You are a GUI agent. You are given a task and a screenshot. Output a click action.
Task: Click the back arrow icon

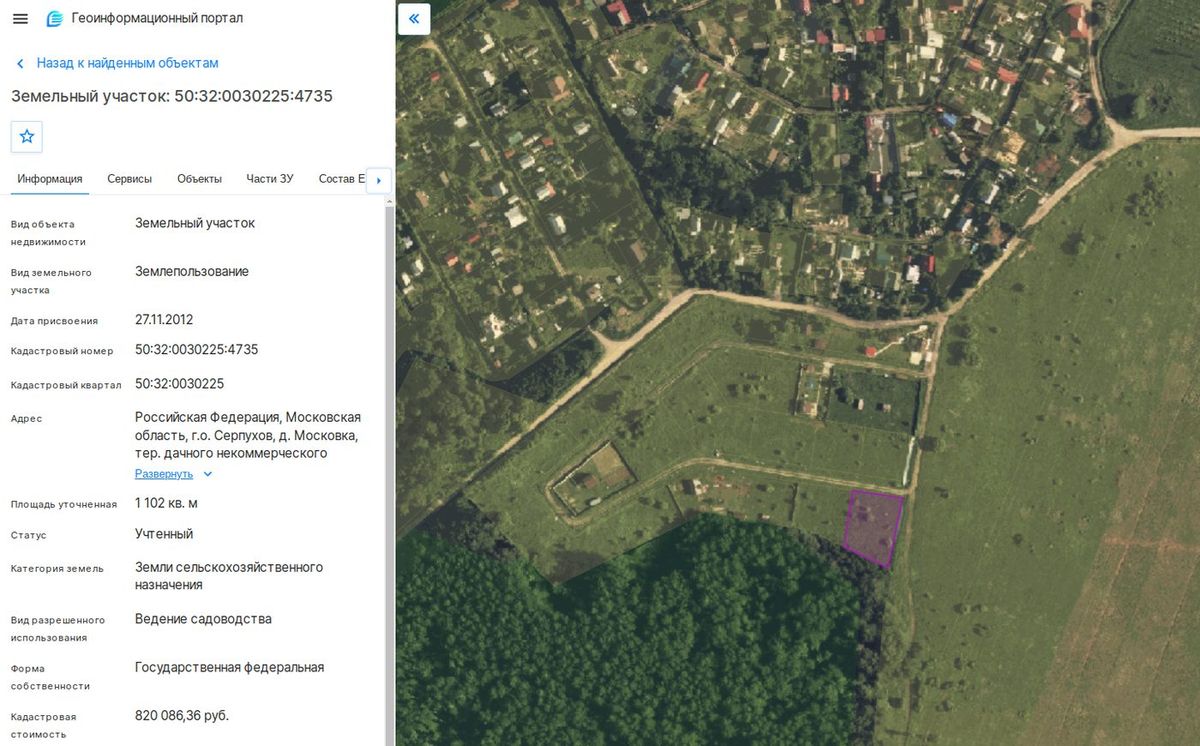[x=20, y=63]
